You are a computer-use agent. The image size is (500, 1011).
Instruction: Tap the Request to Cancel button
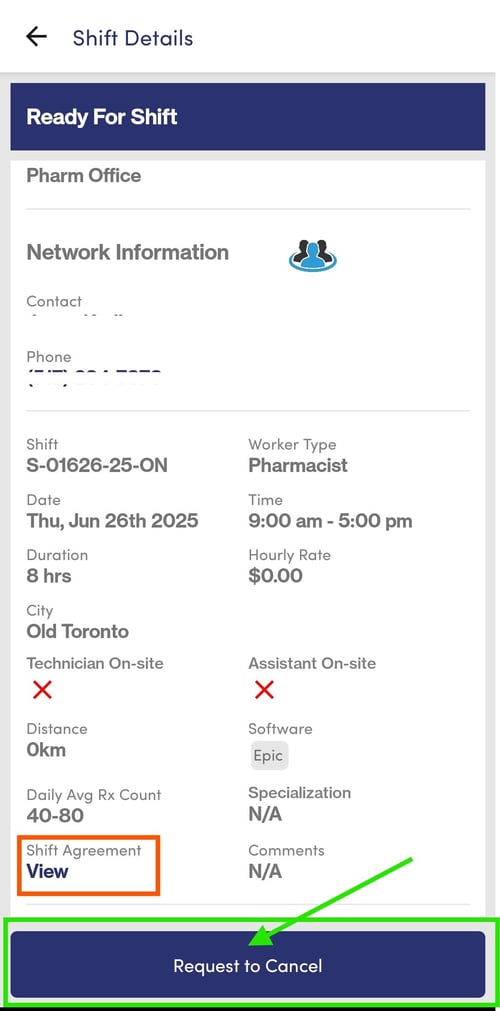tap(248, 965)
